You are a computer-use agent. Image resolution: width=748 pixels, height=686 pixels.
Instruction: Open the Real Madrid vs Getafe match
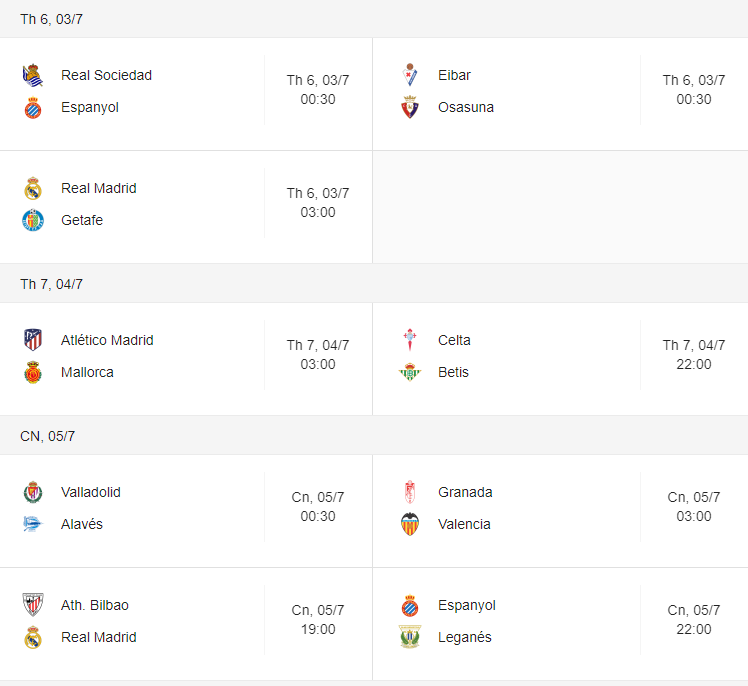coord(186,207)
